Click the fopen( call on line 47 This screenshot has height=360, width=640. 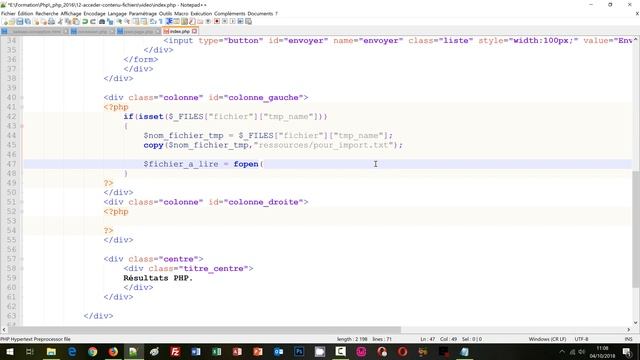pyautogui.click(x=248, y=164)
